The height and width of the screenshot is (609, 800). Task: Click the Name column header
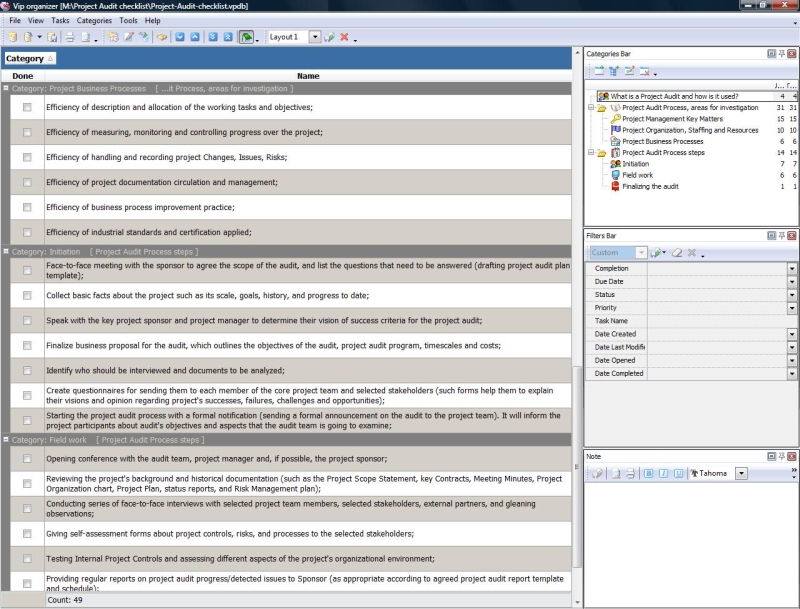pyautogui.click(x=308, y=76)
